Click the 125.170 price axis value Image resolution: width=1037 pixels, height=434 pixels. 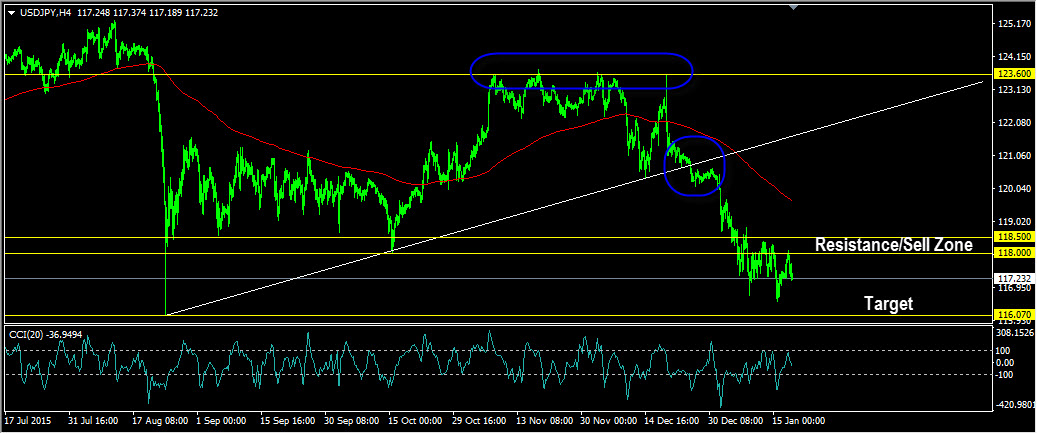[x=1014, y=24]
